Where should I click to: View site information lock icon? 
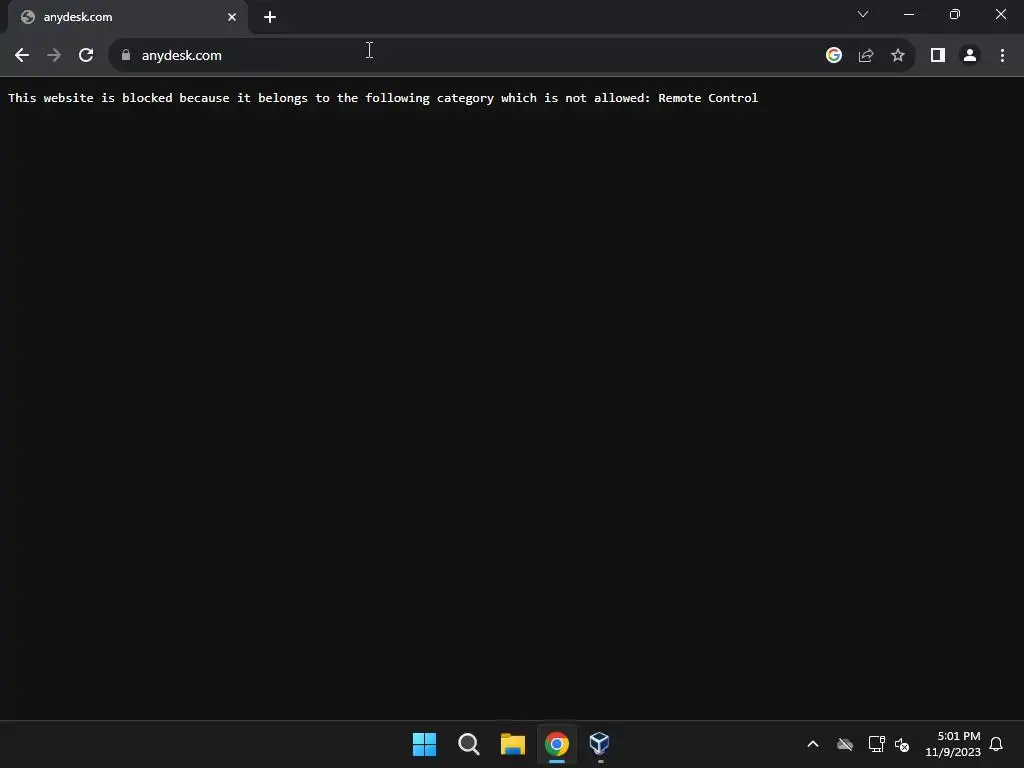(x=126, y=56)
